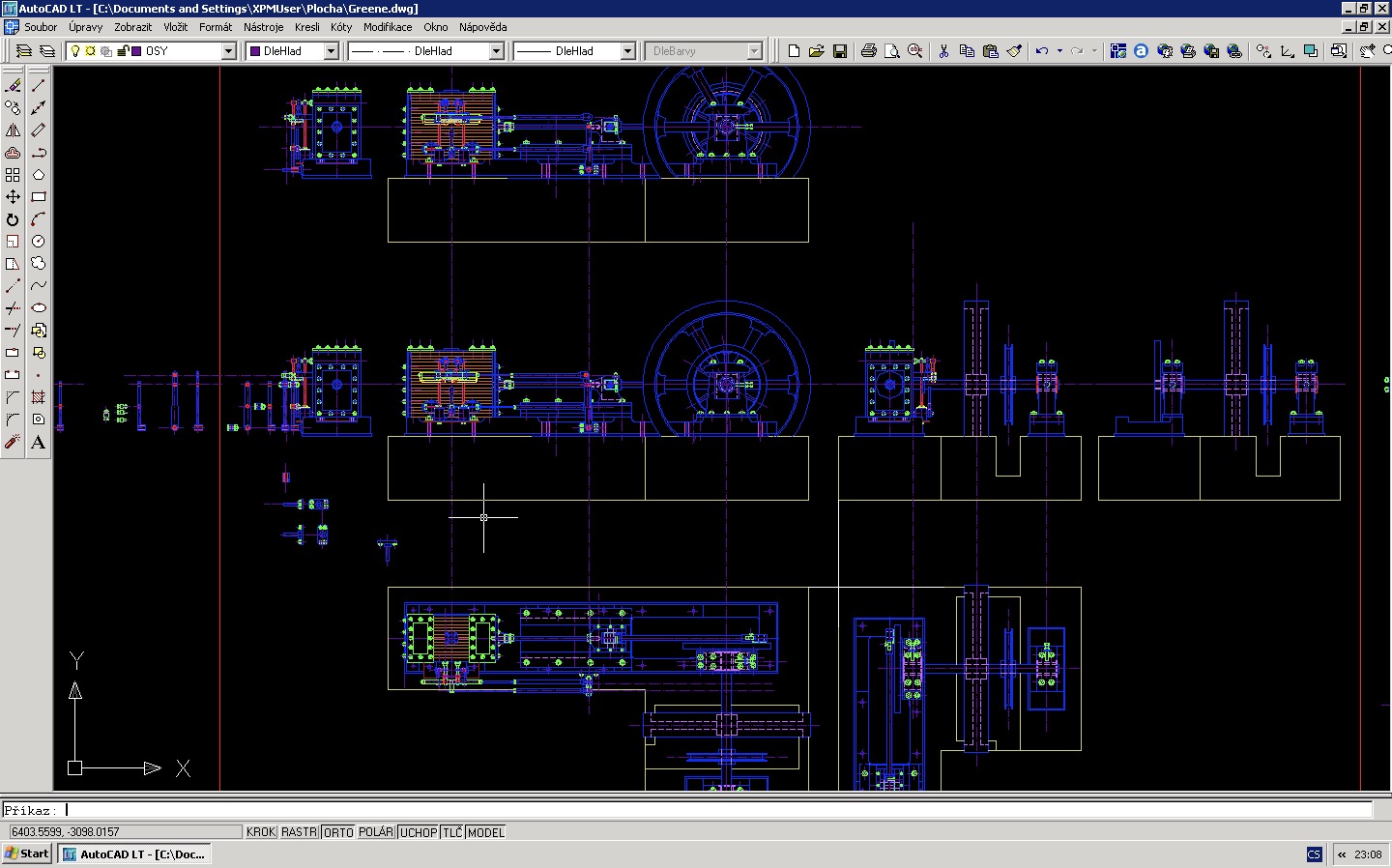Image resolution: width=1392 pixels, height=868 pixels.
Task: Select the Rotate tool
Action: pos(13,219)
